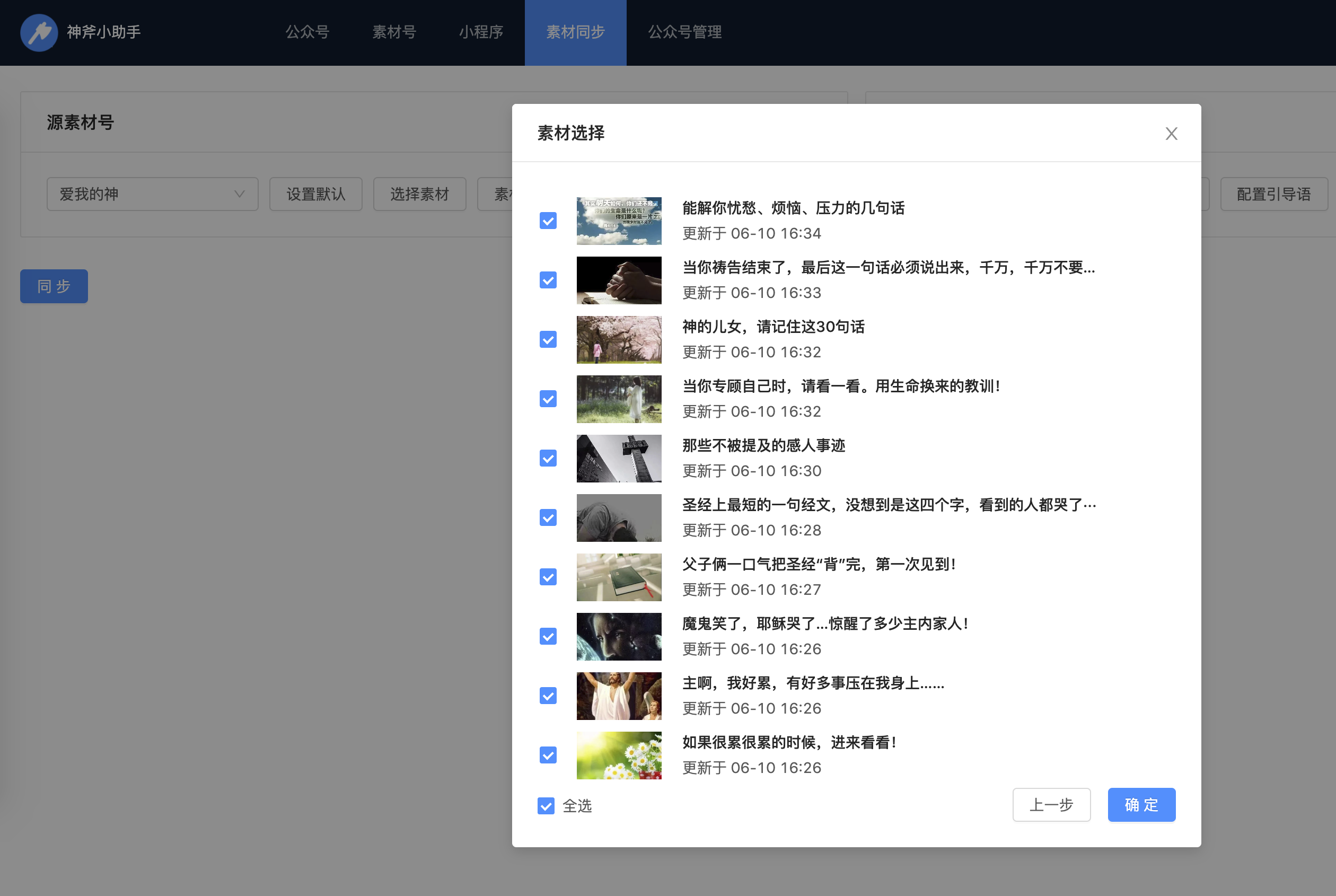Click title 父子俩一口气把圣经"背"完
Viewport: 1336px width, 896px height.
(x=820, y=565)
